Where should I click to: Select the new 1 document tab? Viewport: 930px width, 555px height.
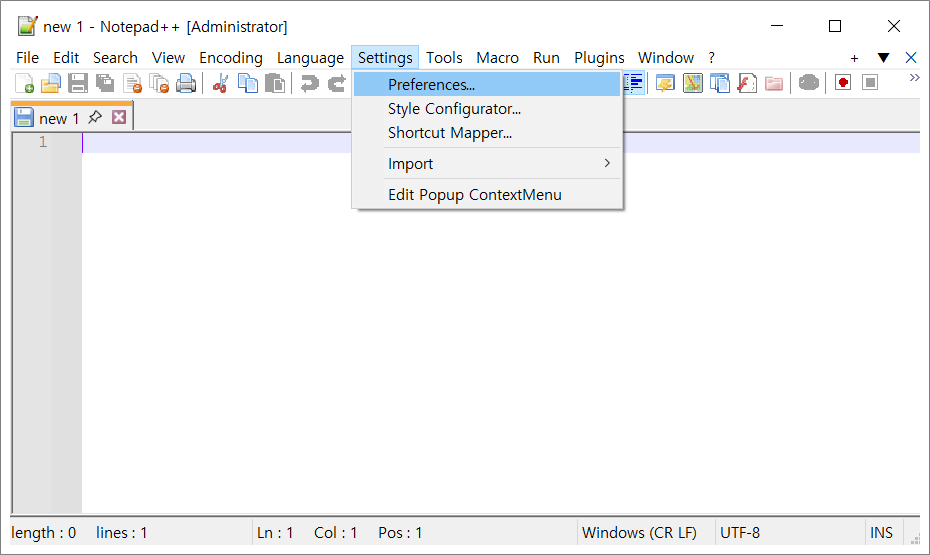[x=59, y=119]
